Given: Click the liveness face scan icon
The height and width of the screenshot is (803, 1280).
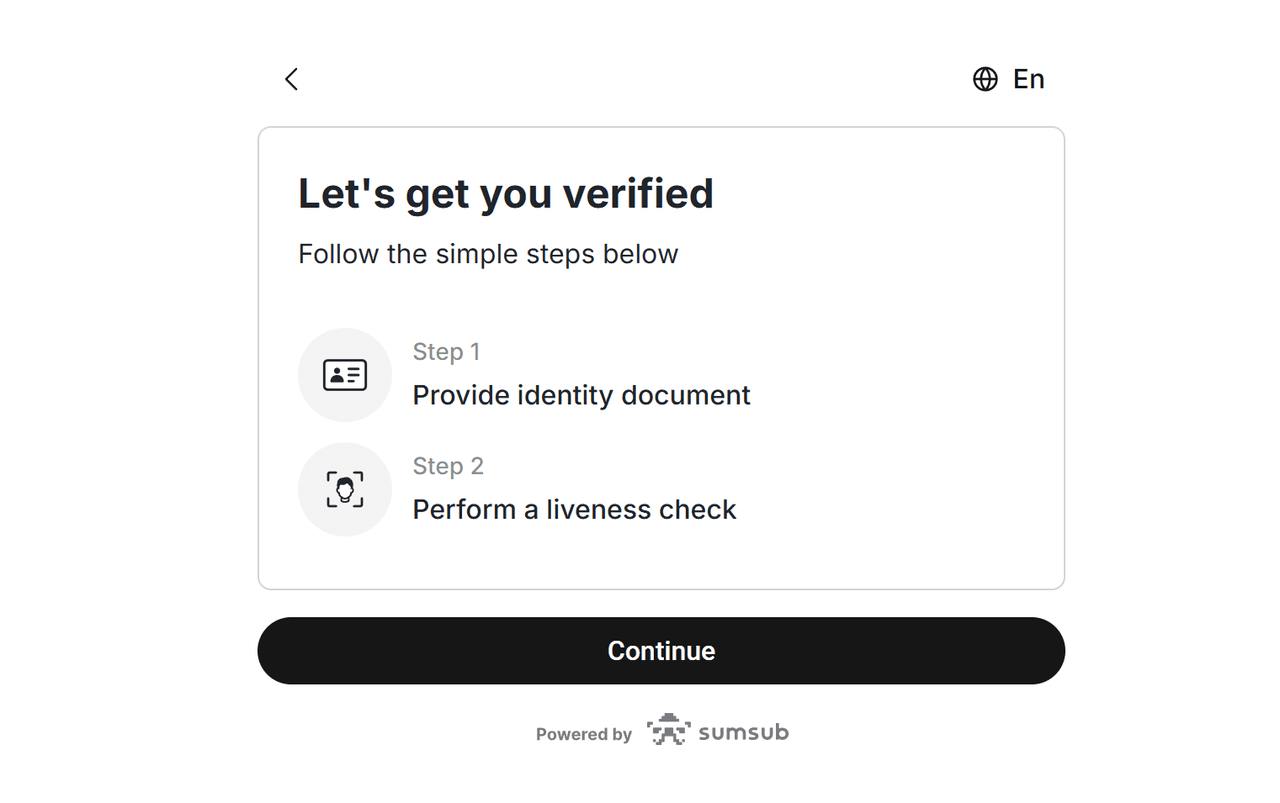Looking at the screenshot, I should [345, 489].
